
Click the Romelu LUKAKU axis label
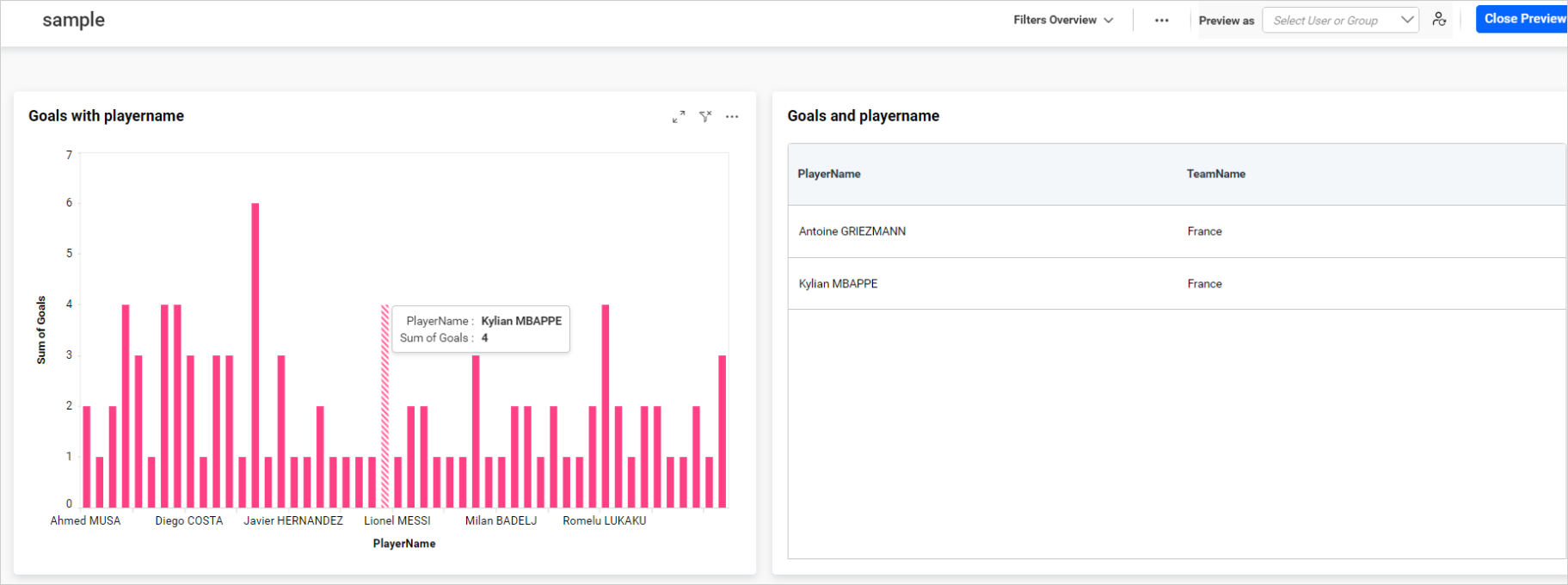(604, 521)
